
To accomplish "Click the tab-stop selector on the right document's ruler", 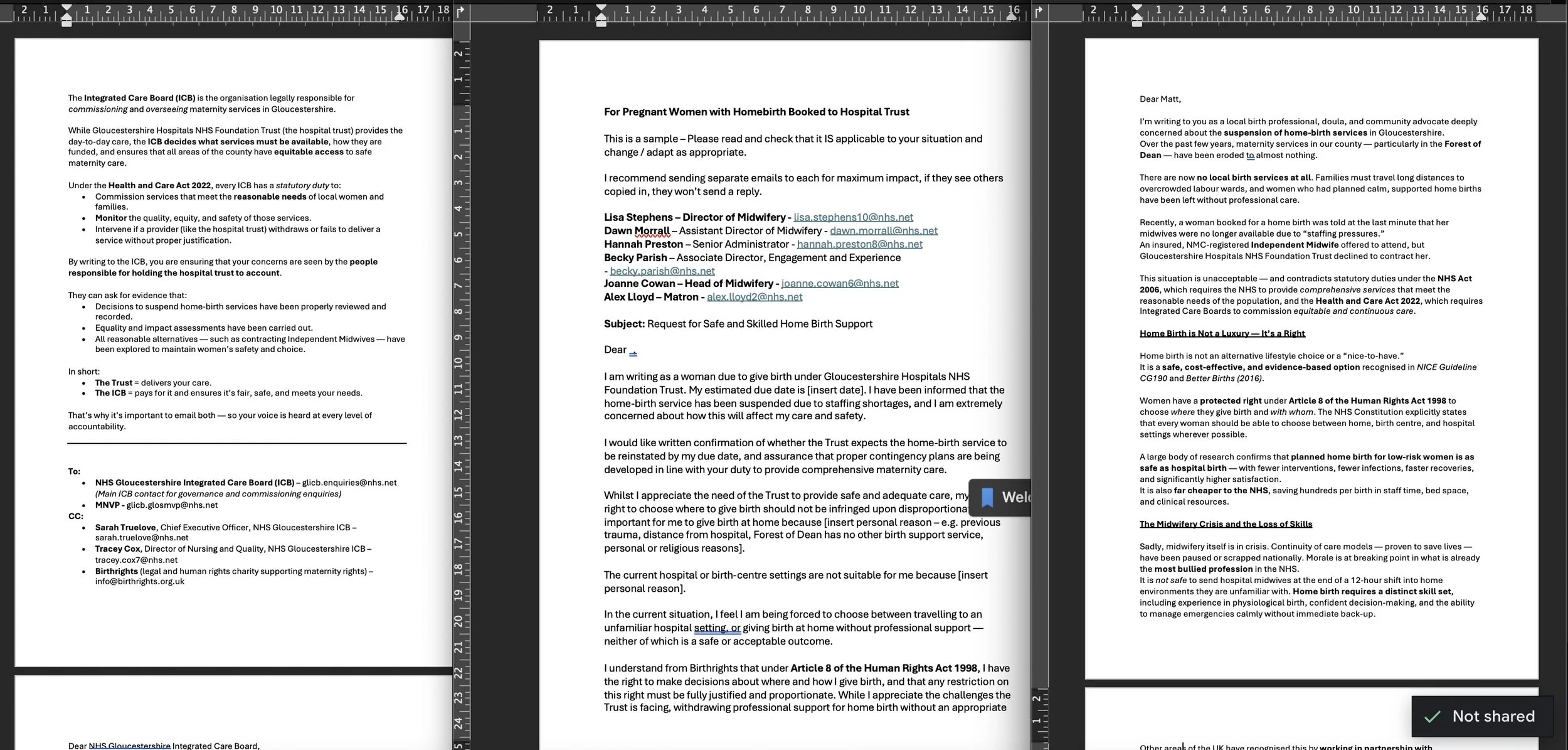I will [1039, 11].
